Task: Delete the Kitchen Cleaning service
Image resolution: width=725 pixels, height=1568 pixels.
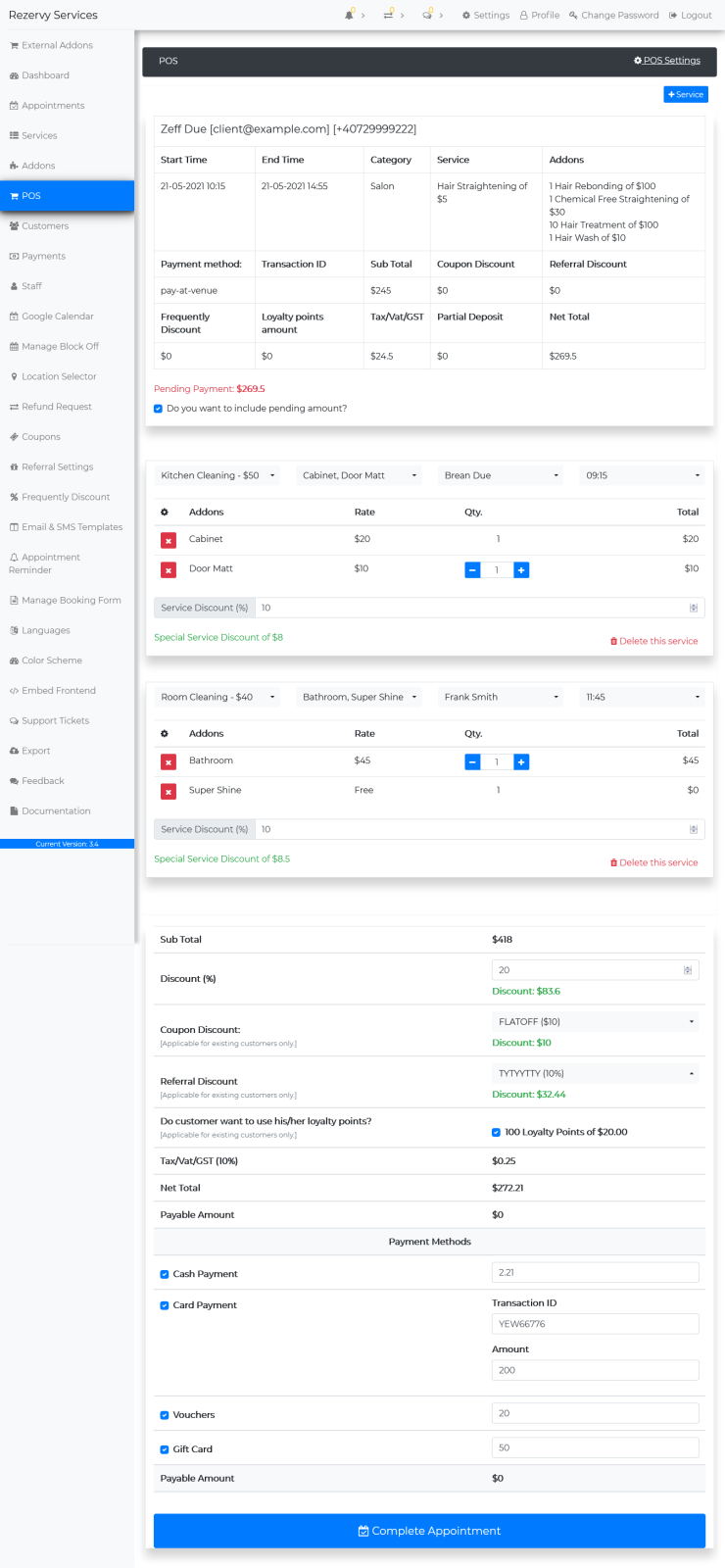Action: 653,641
